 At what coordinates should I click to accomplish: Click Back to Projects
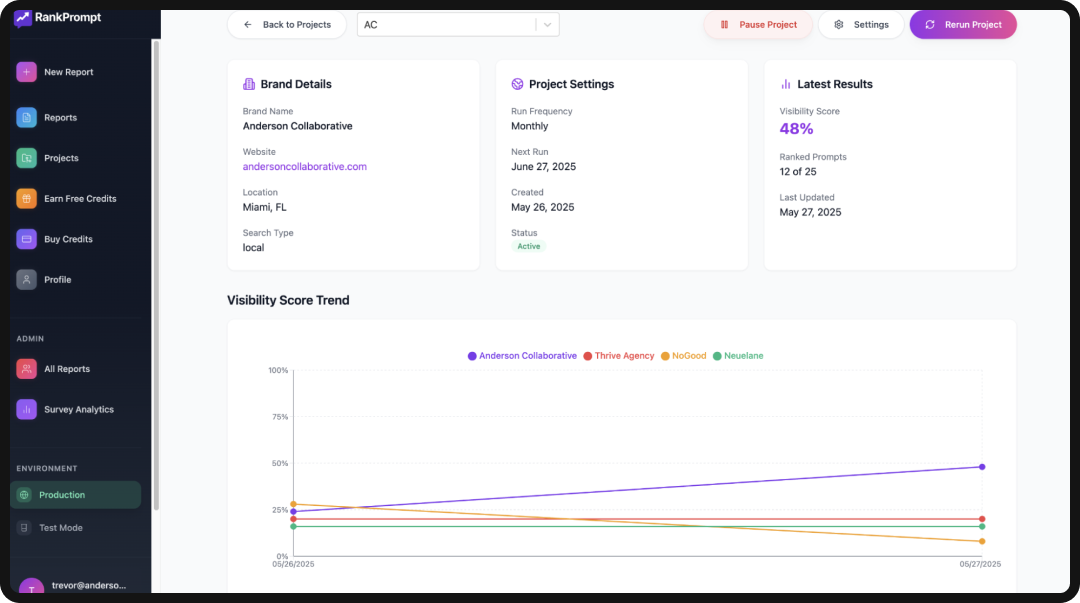point(287,24)
